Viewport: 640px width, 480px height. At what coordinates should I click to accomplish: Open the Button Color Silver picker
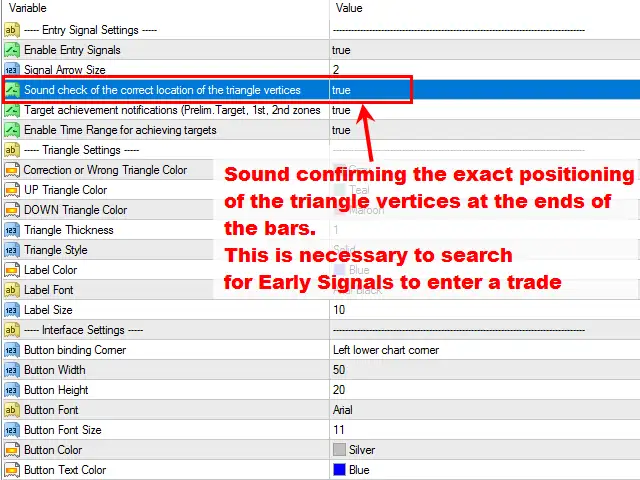(353, 450)
